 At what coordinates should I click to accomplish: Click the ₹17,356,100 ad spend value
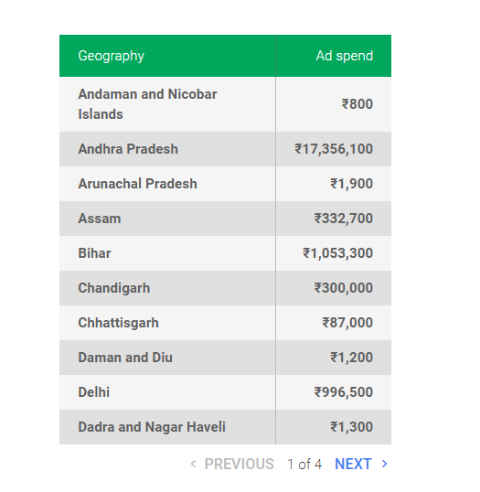(334, 149)
